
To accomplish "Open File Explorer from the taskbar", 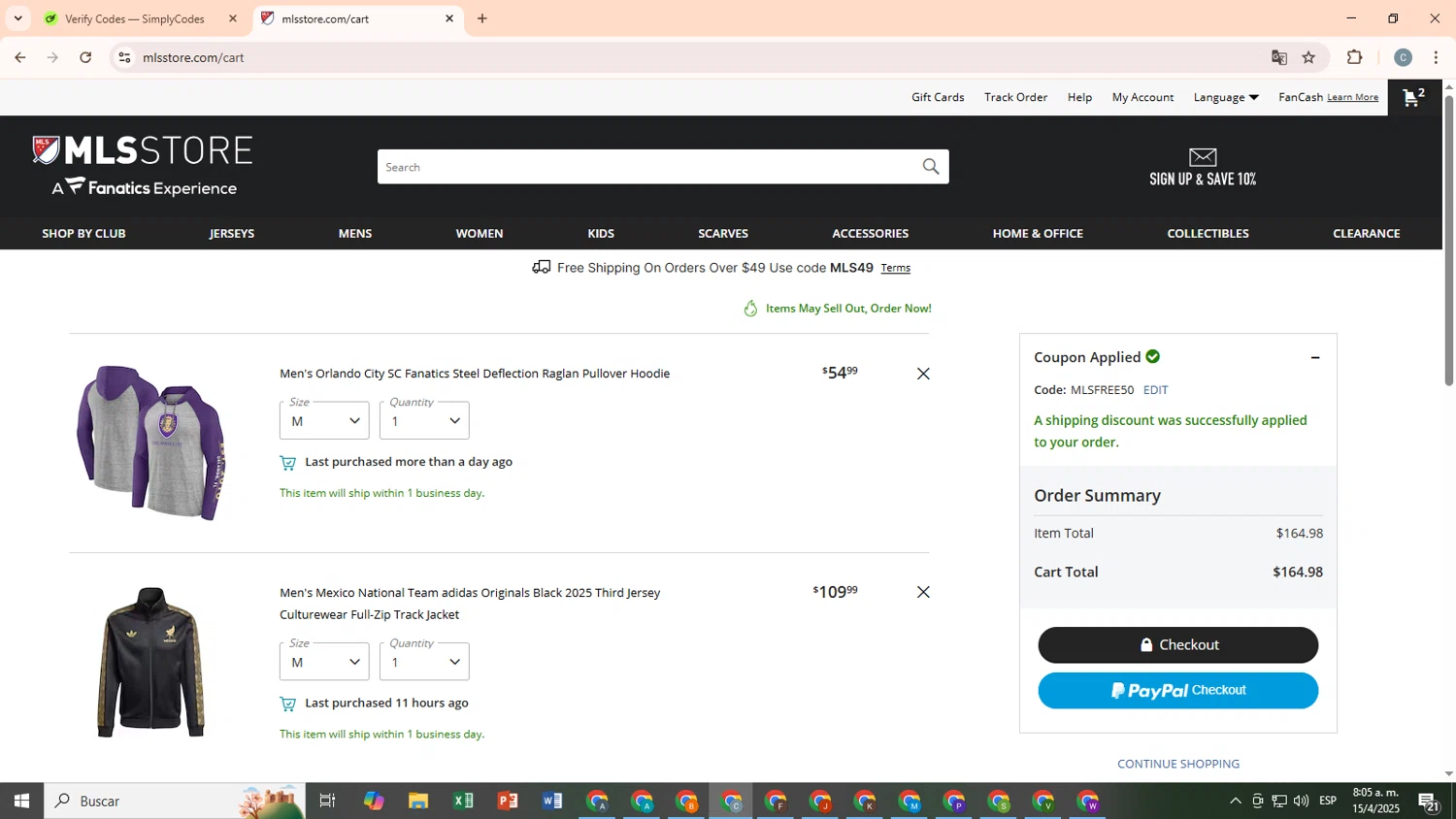I will tap(418, 801).
